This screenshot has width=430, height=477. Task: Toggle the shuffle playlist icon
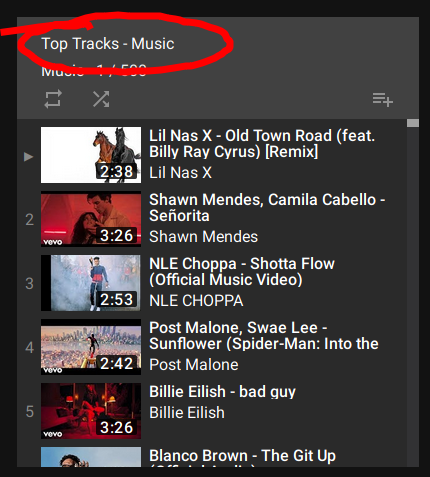tap(101, 99)
